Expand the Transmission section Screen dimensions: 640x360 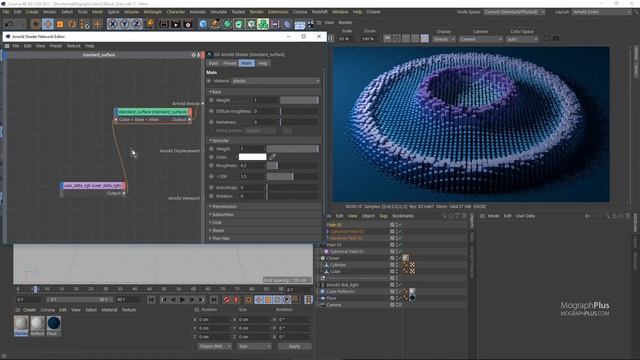click(224, 207)
